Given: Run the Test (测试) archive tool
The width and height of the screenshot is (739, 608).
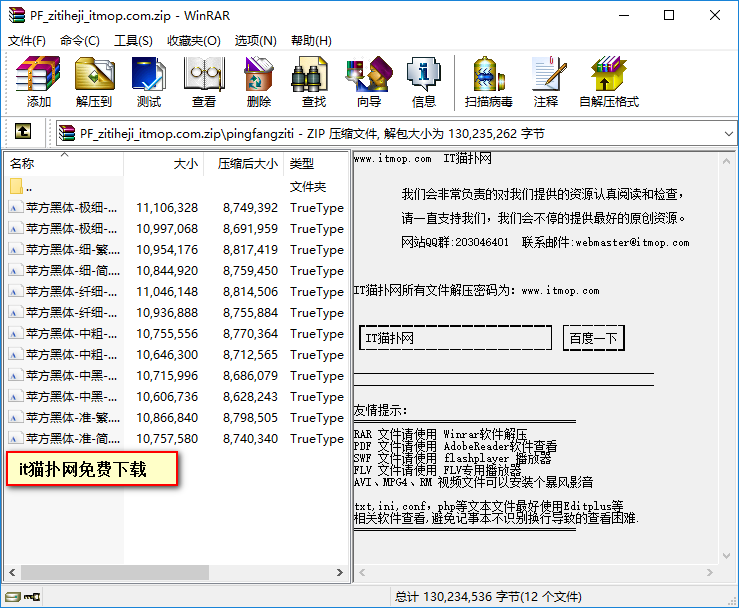Looking at the screenshot, I should pyautogui.click(x=149, y=82).
